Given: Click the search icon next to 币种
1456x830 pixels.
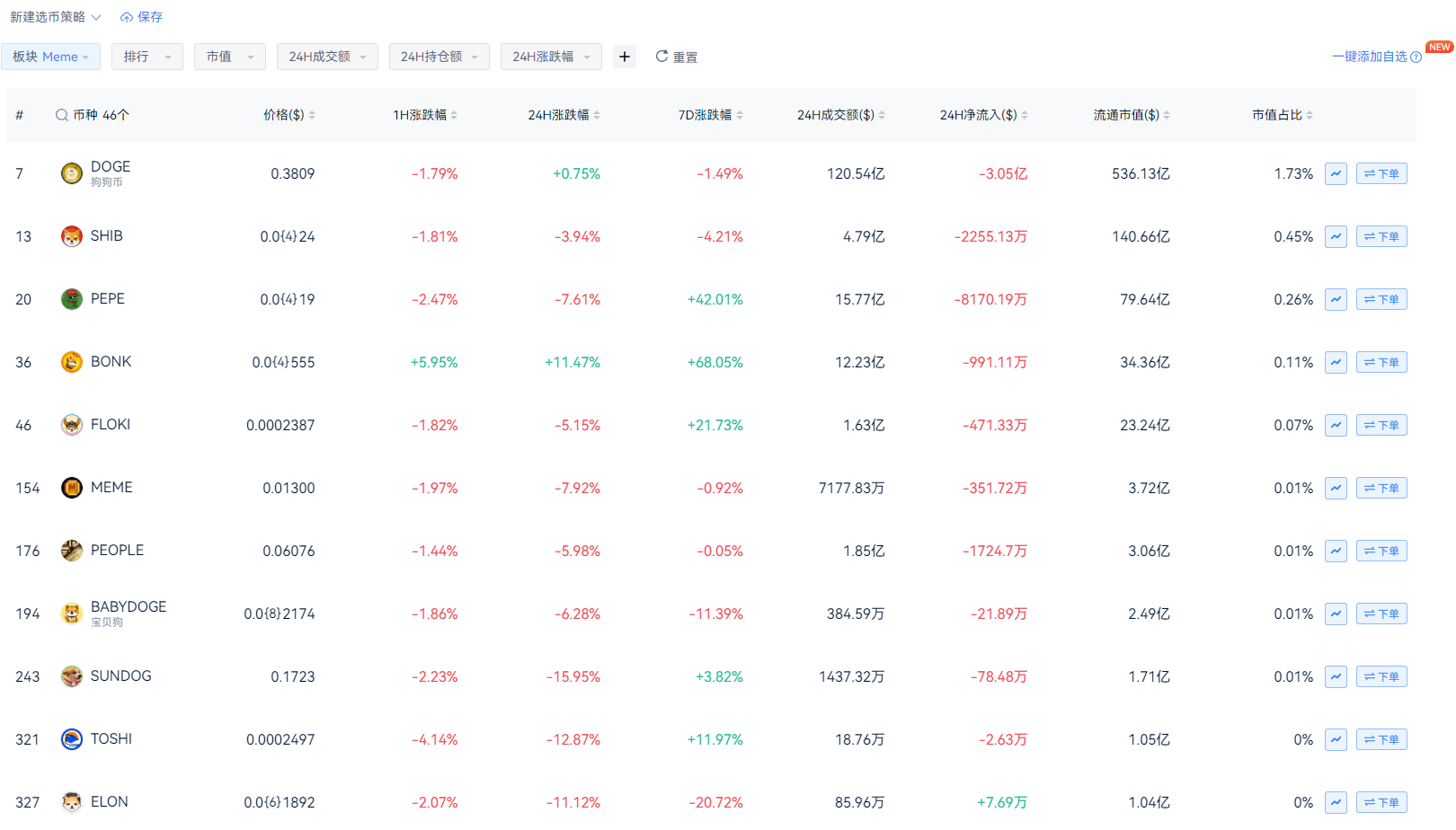Looking at the screenshot, I should [62, 115].
